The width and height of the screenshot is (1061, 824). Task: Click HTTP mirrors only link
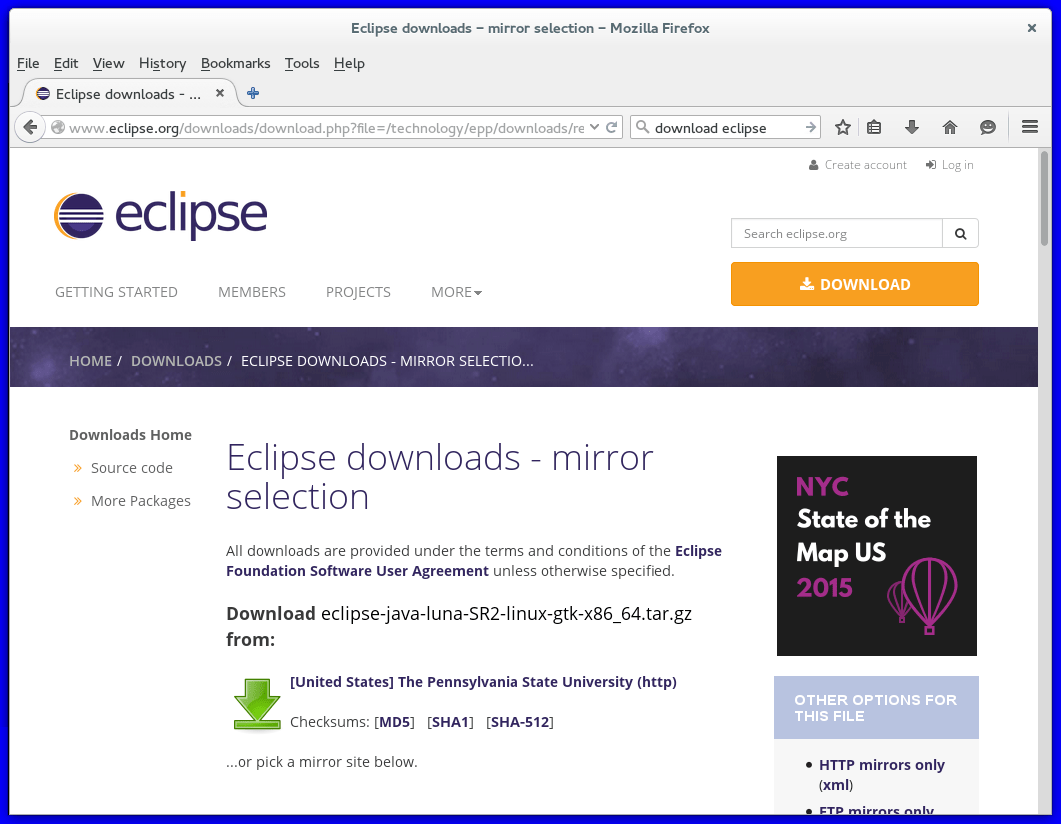point(882,764)
